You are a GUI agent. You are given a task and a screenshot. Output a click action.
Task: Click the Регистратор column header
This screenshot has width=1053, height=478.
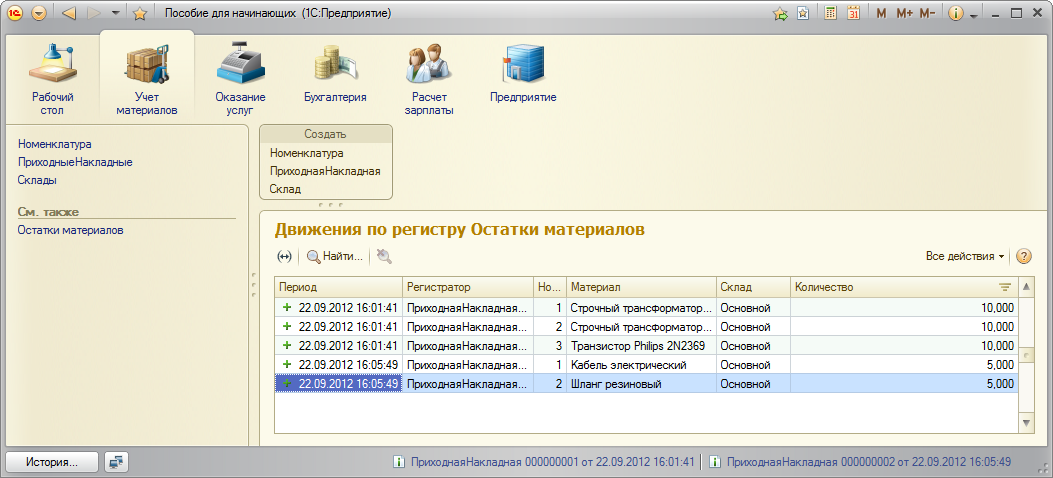click(467, 287)
